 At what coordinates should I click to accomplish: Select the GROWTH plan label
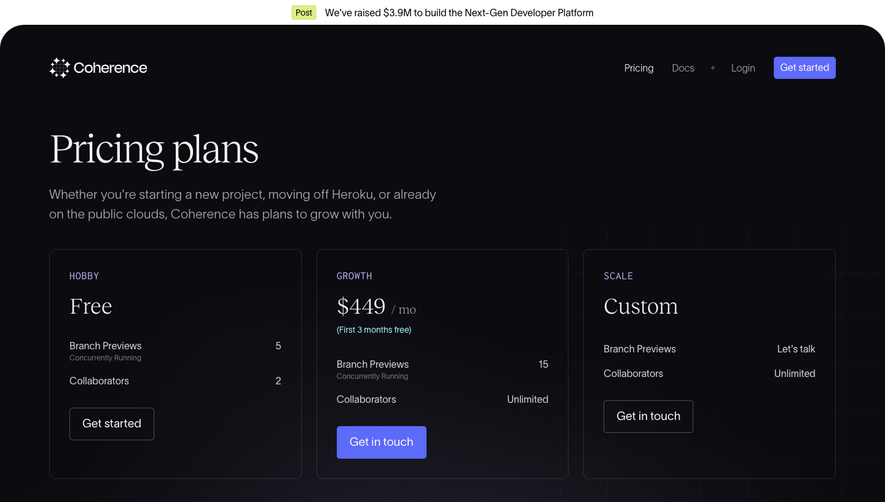[354, 276]
